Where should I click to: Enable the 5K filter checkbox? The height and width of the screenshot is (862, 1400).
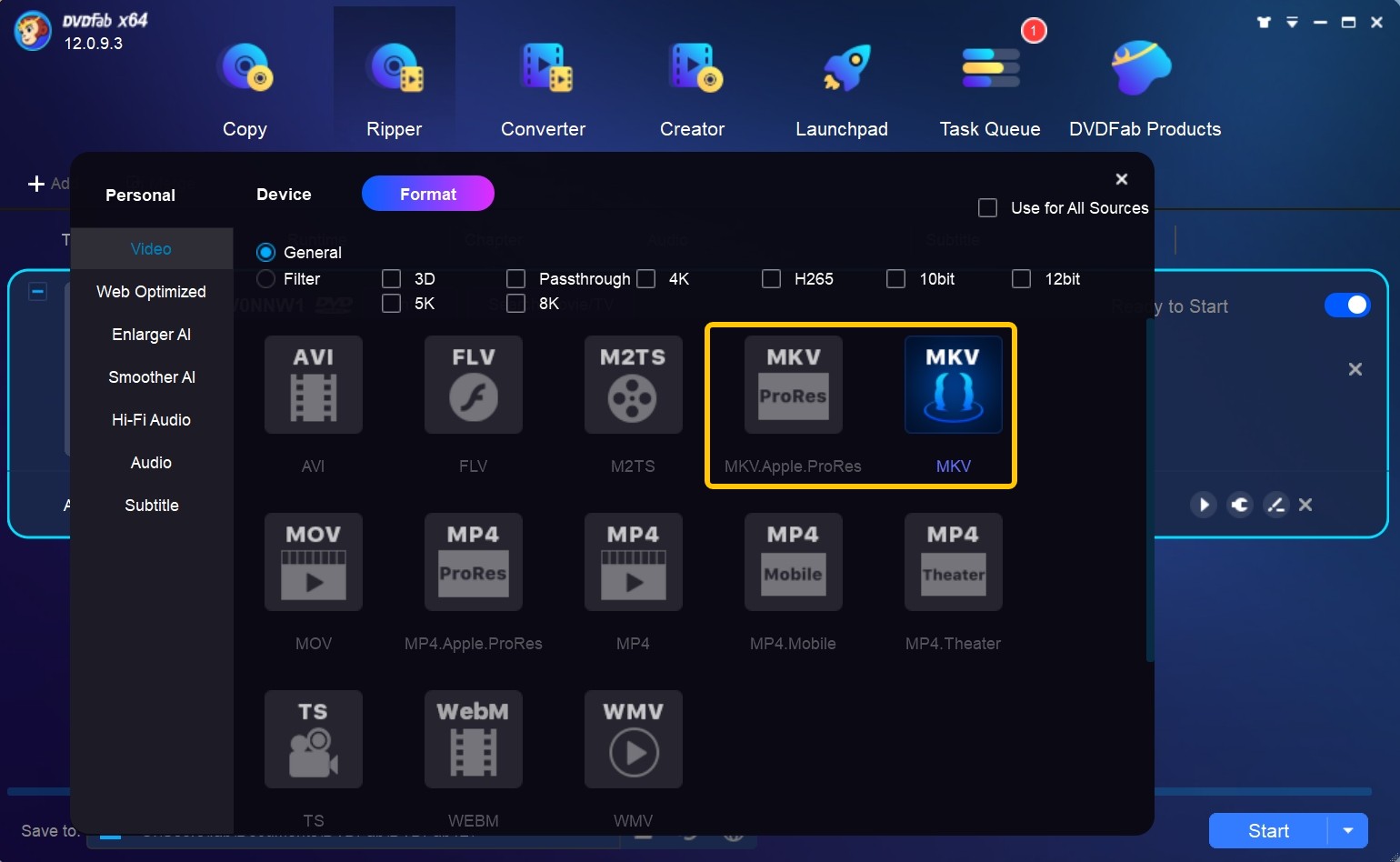[x=391, y=303]
